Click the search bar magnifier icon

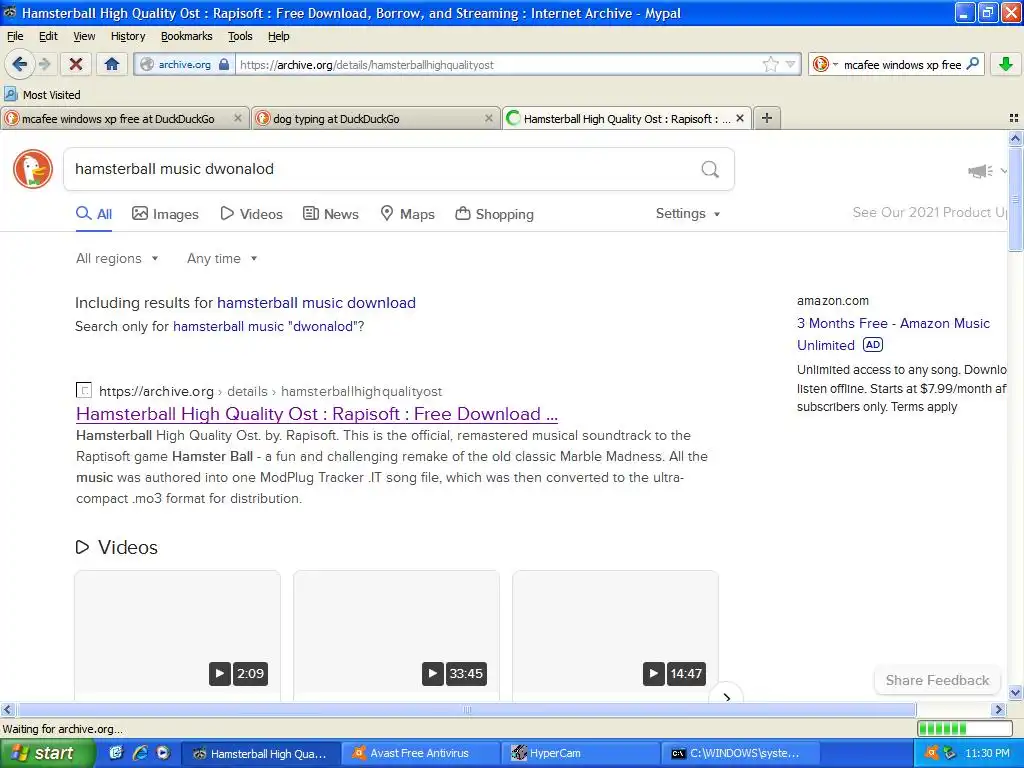coord(972,64)
